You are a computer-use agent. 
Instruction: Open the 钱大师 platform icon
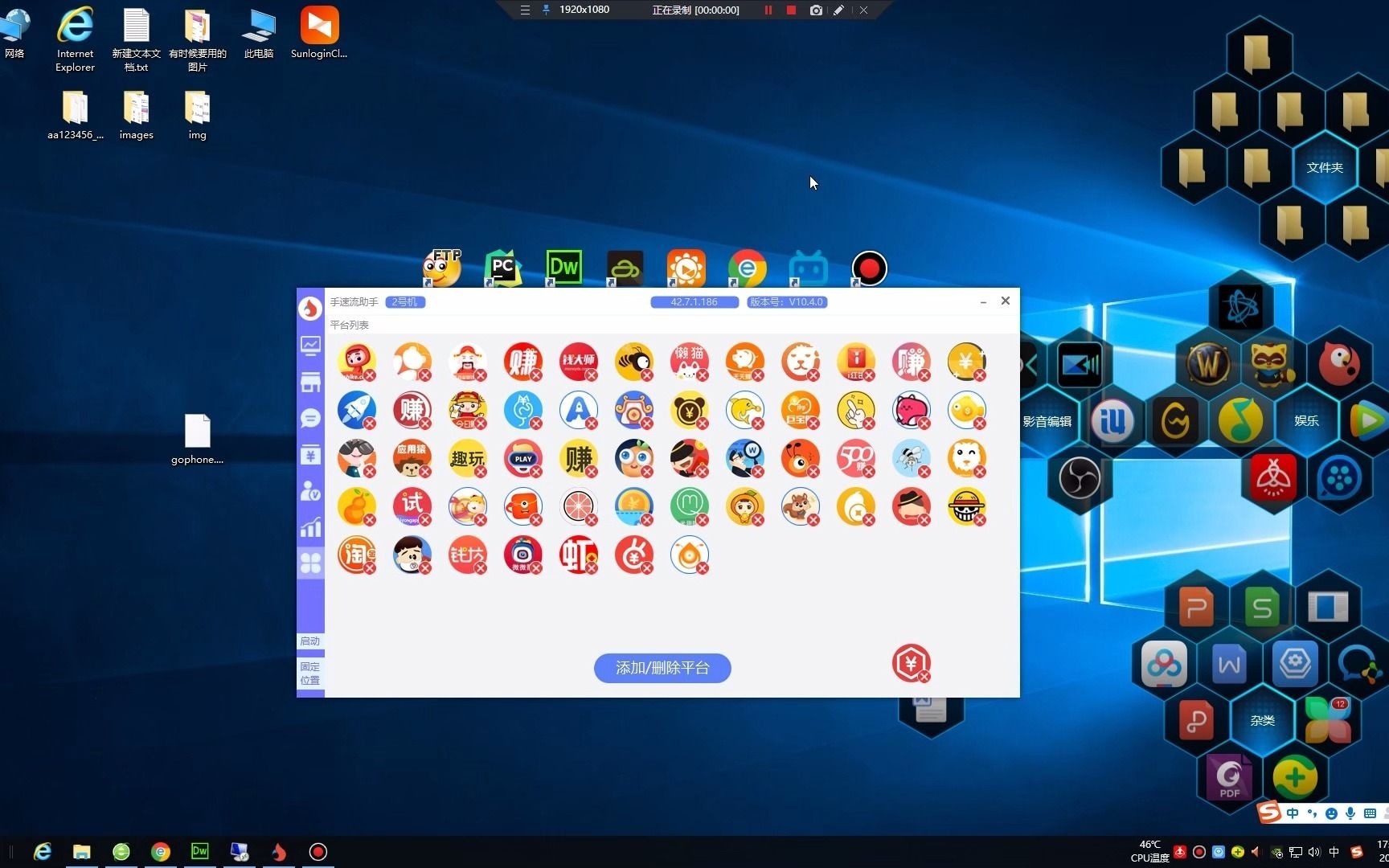(x=579, y=362)
